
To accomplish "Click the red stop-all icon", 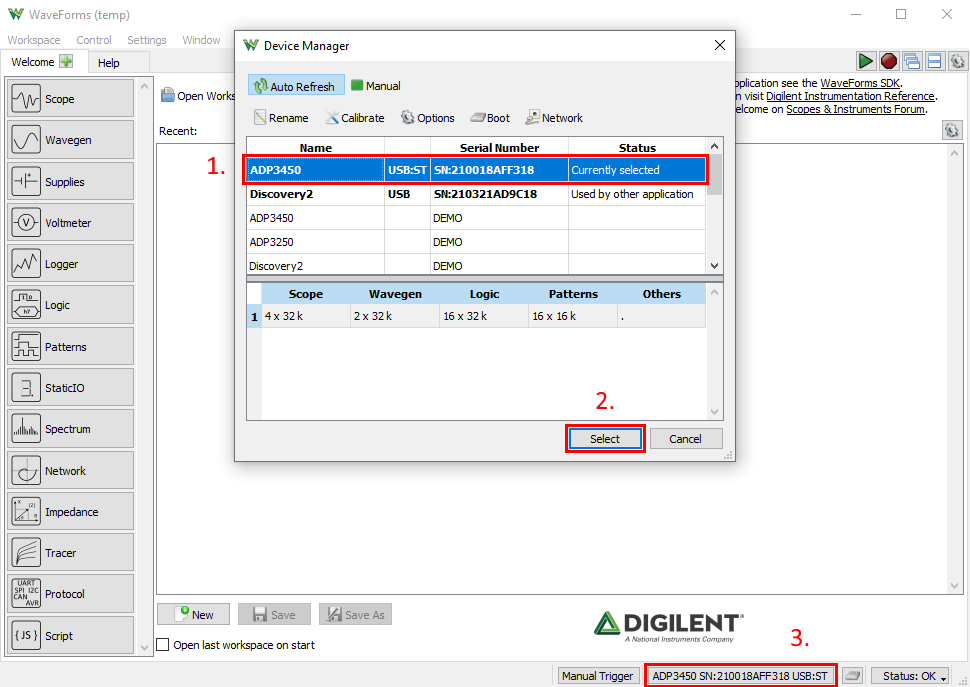I will click(x=889, y=61).
